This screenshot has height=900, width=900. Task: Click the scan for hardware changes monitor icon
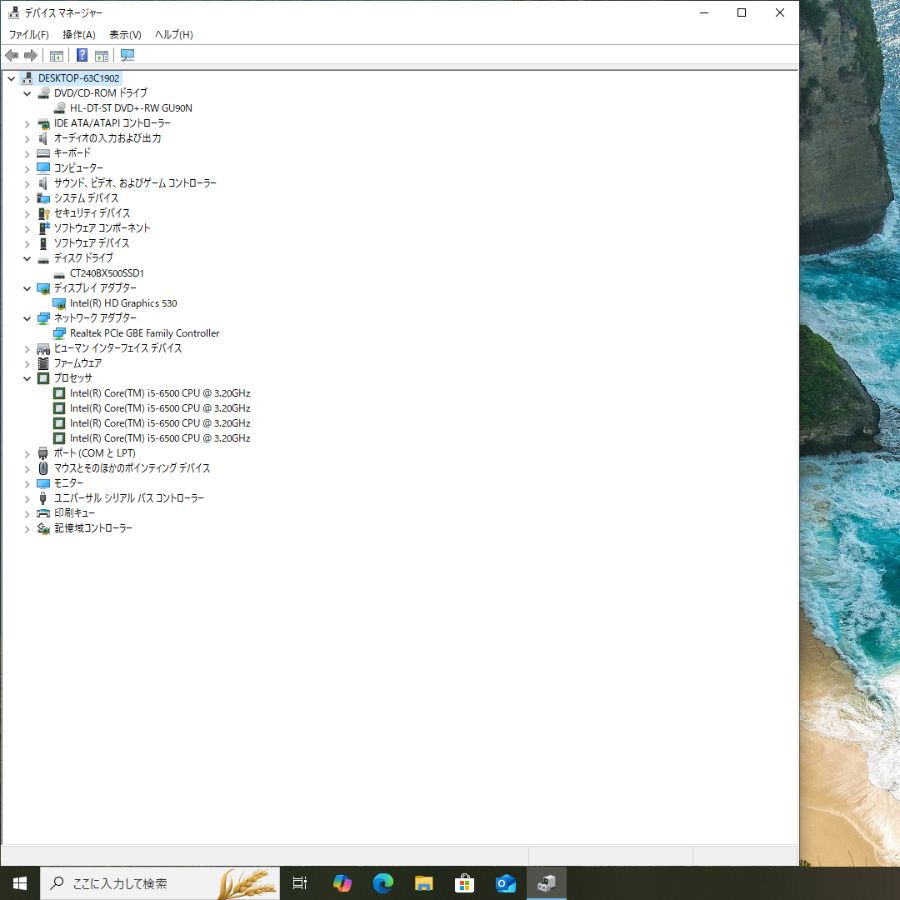click(127, 55)
